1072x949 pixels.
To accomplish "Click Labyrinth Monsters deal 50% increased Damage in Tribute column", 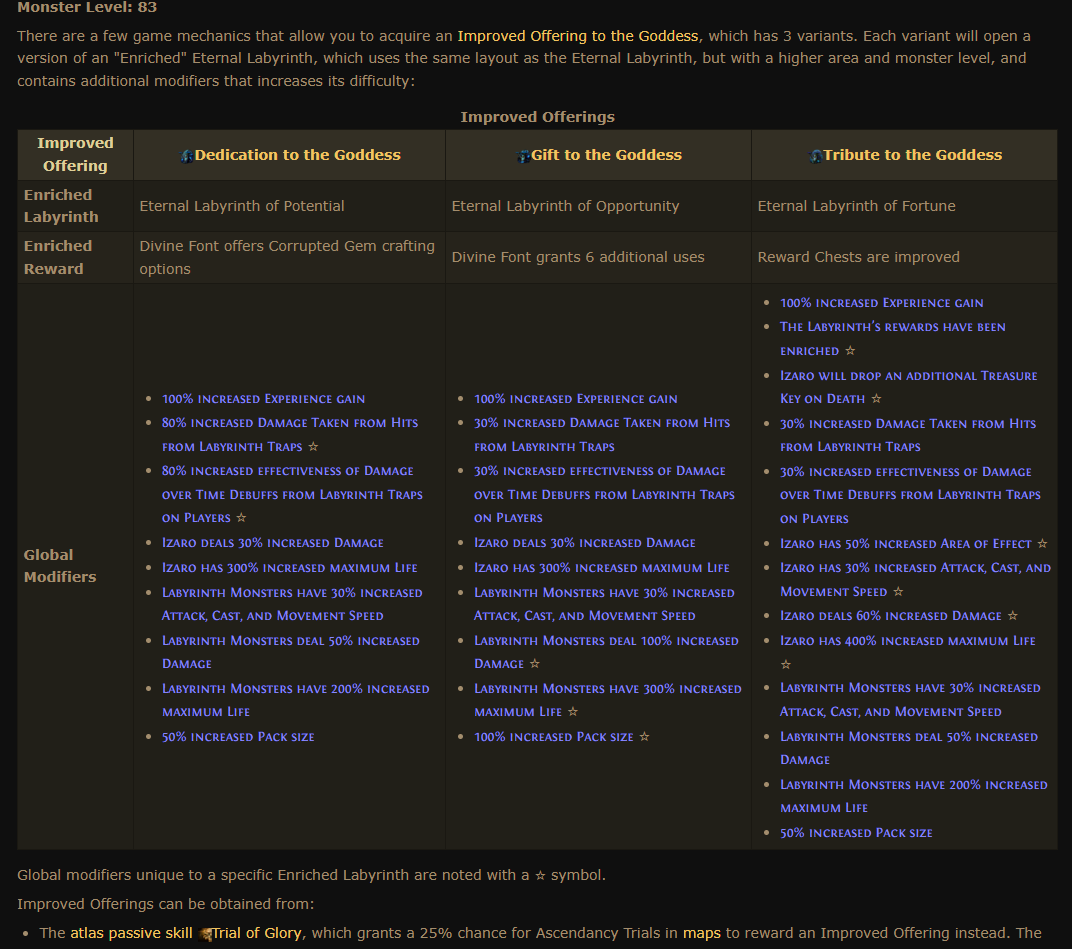I will tap(909, 748).
